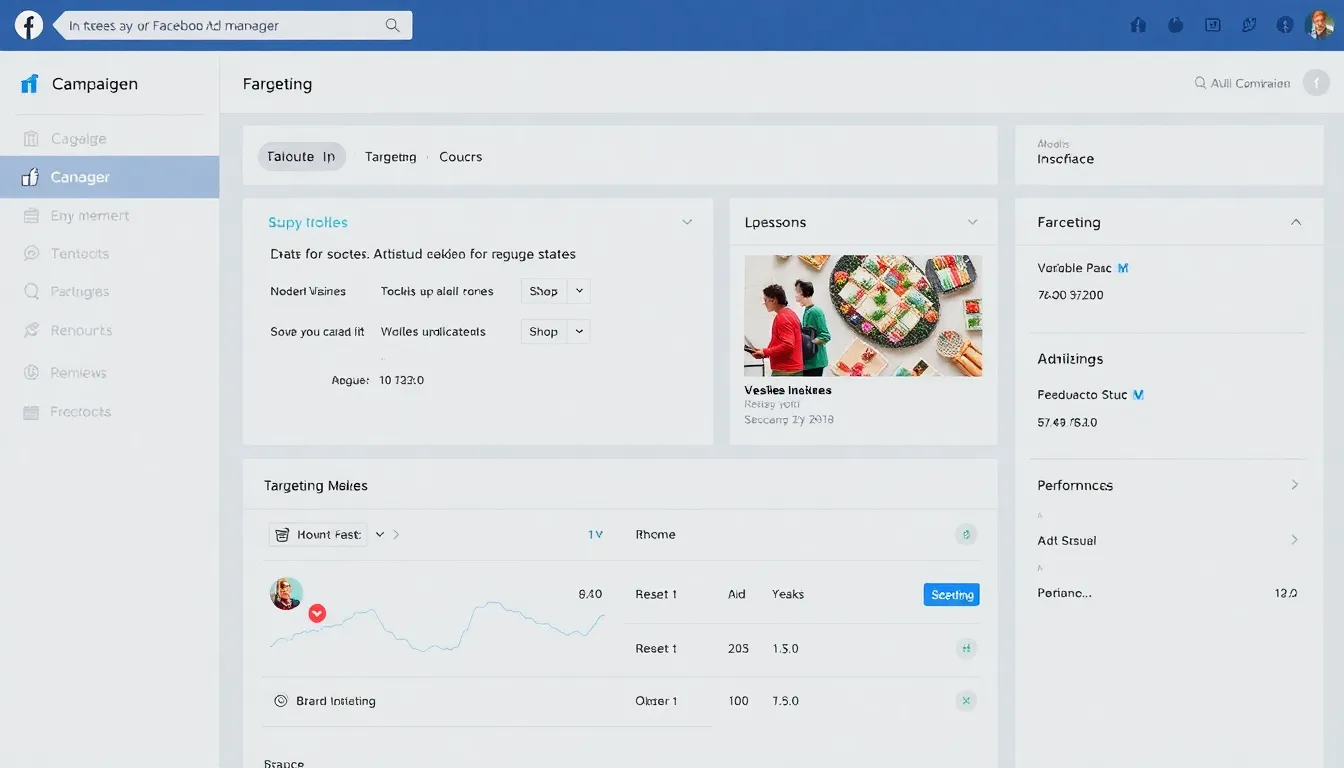
Task: Select the flag icon next to Campaigen
Action: pos(29,84)
